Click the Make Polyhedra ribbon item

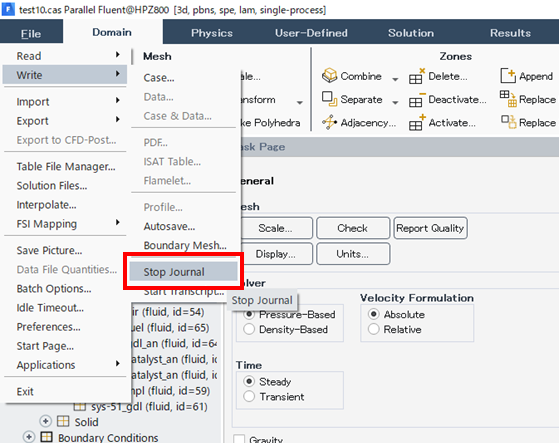(x=271, y=123)
